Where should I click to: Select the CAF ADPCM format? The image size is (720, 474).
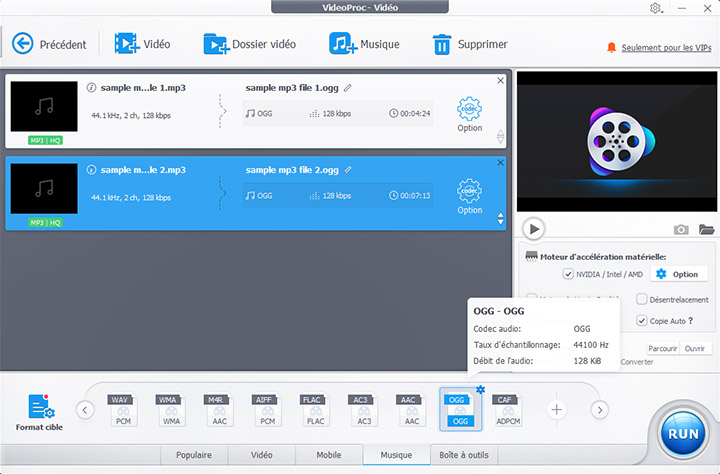(x=508, y=410)
